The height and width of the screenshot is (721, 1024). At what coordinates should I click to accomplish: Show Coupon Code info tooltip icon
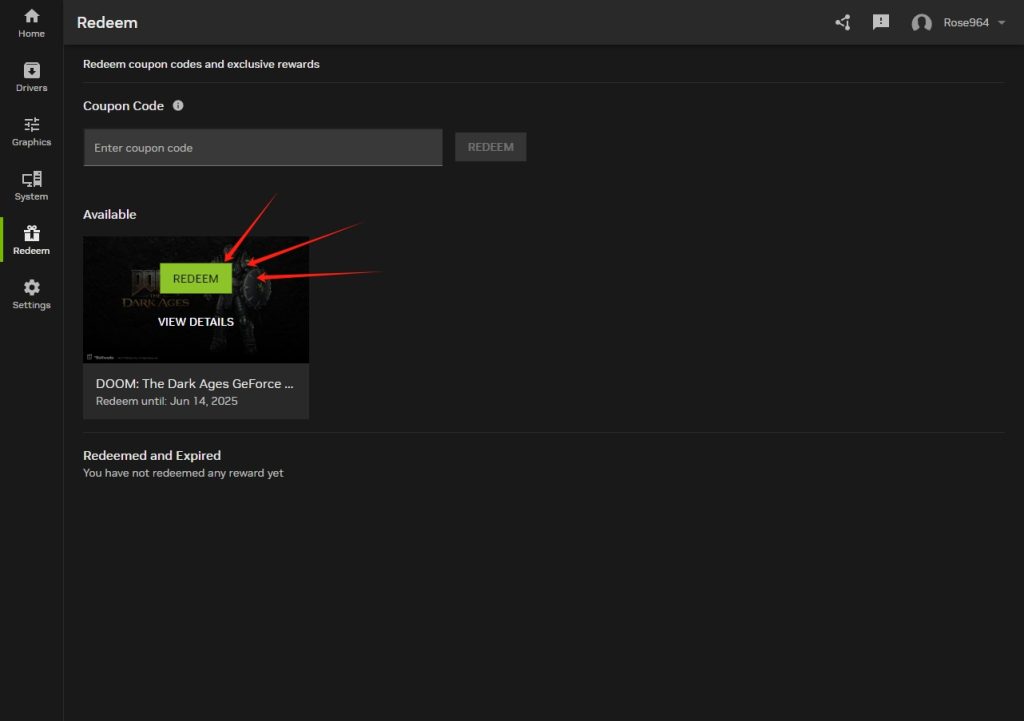pos(178,105)
